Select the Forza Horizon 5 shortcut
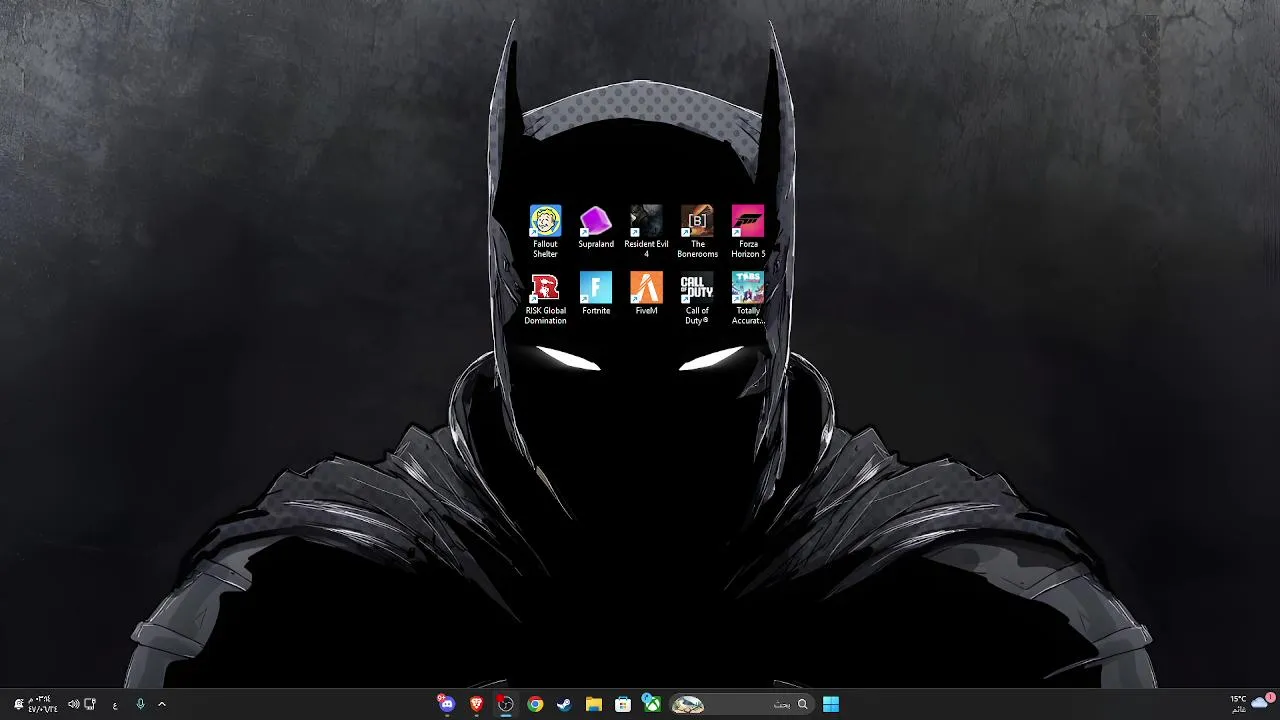The height and width of the screenshot is (720, 1280). pos(748,232)
